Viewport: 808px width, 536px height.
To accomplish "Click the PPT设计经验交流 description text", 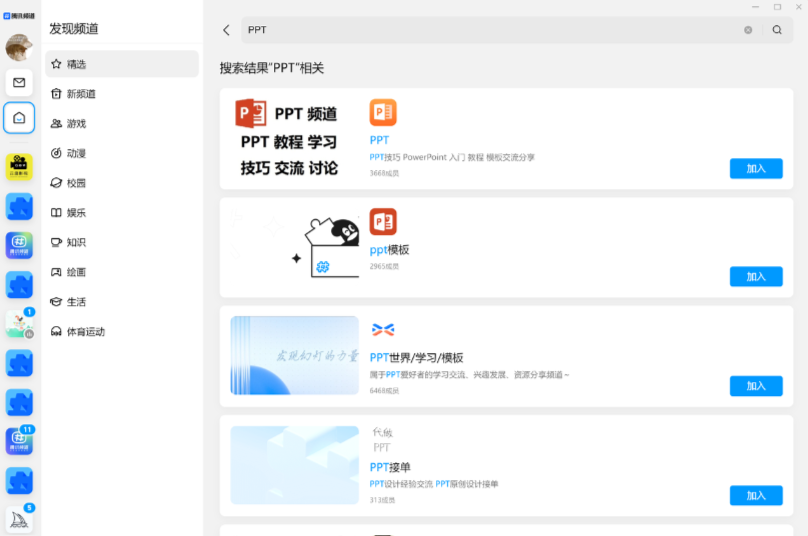I will (x=434, y=484).
